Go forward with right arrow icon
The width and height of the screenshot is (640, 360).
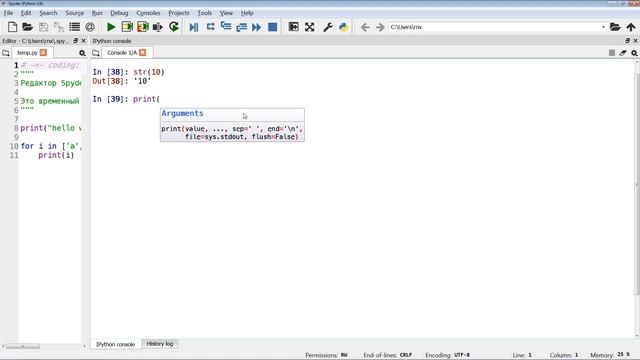(x=380, y=27)
